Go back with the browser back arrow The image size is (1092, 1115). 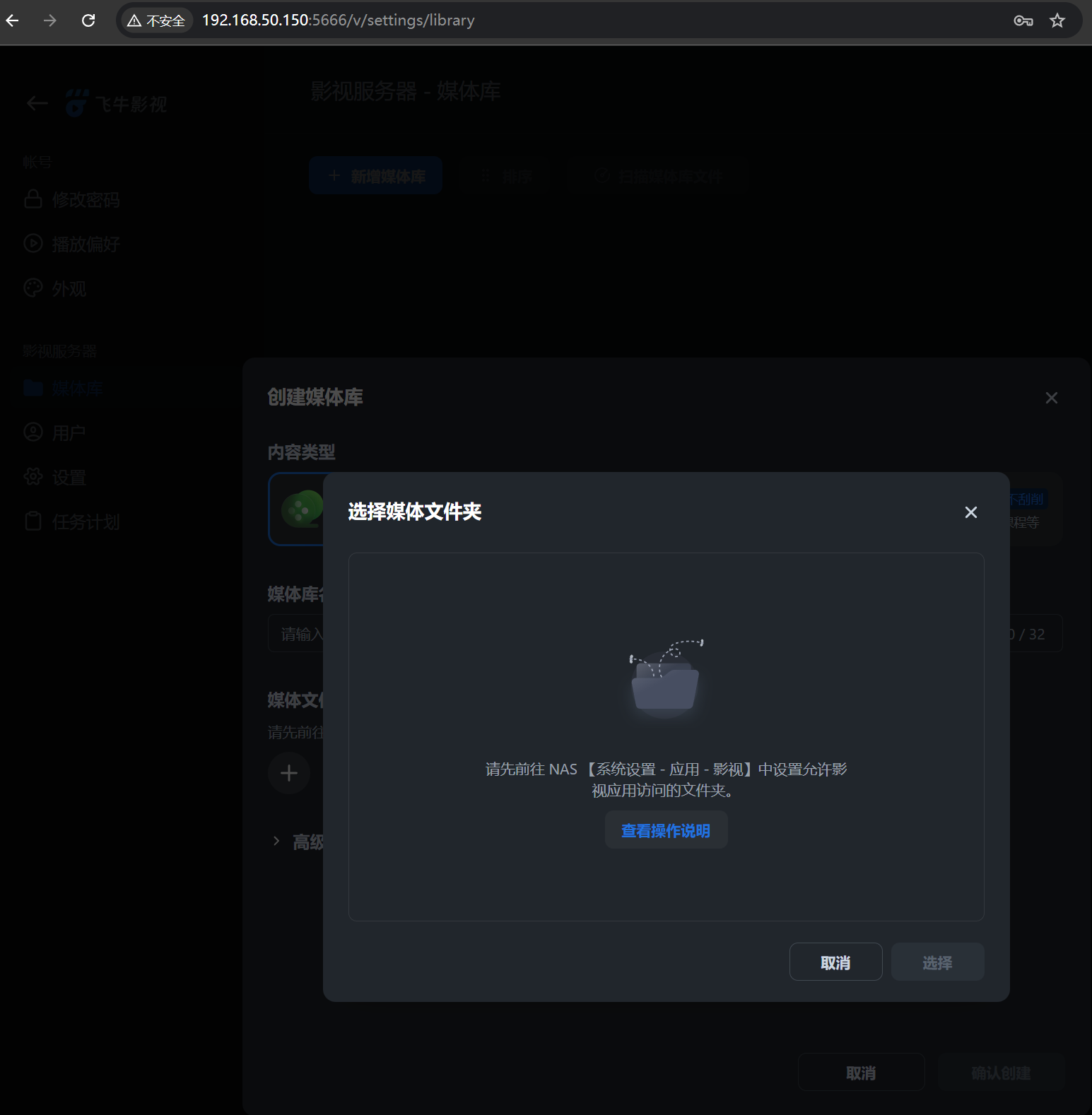click(13, 20)
